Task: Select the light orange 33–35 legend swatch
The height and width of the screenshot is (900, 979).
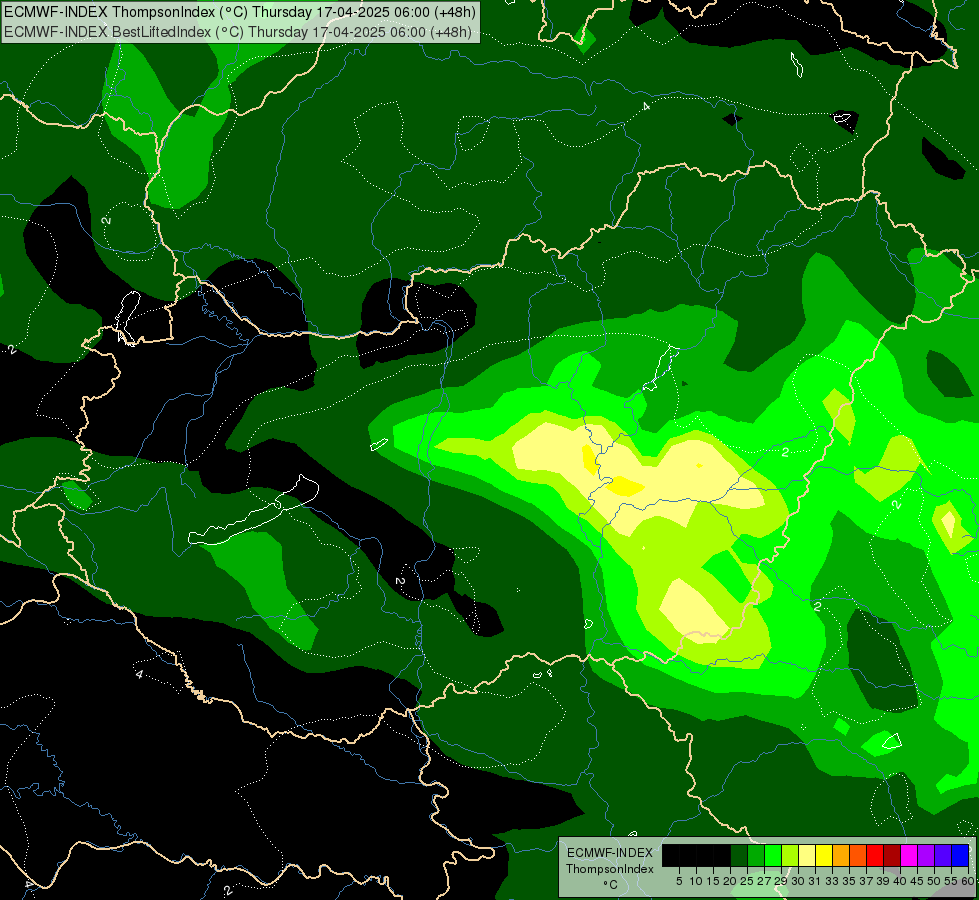Action: point(841,855)
